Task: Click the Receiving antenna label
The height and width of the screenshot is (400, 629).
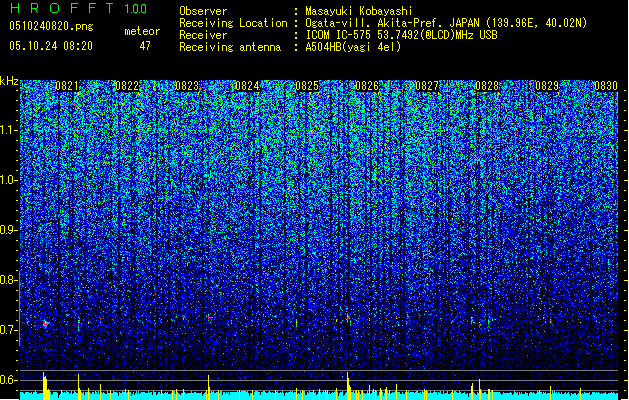Action: tap(230, 47)
